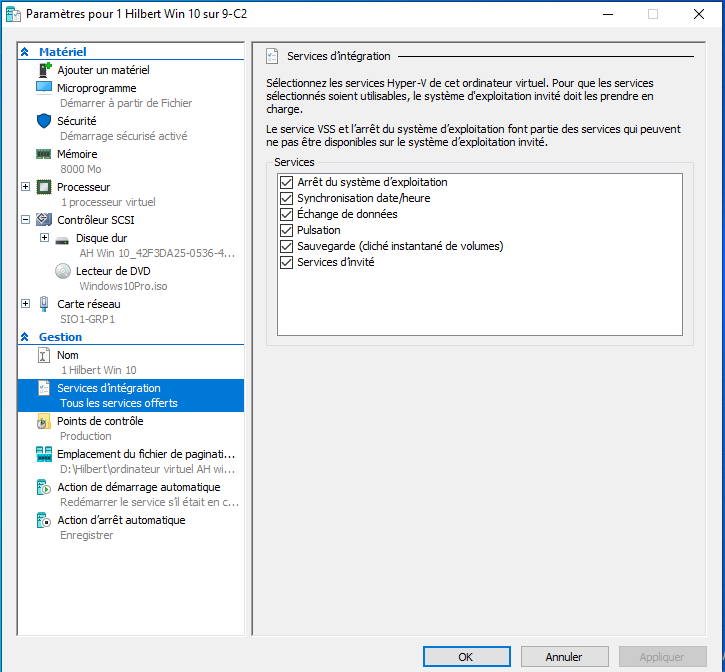Select the Carte réseau adapter icon

(x=44, y=303)
